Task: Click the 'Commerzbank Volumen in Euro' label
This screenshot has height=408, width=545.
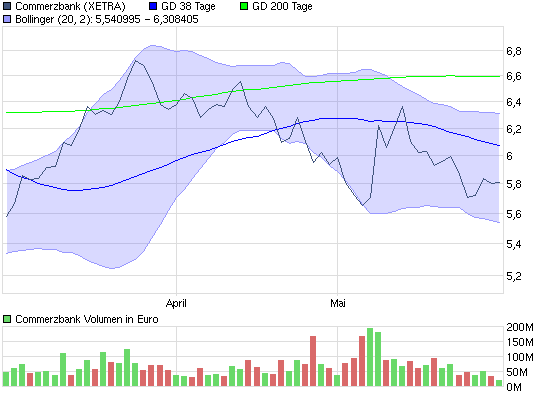Action: coord(87,319)
